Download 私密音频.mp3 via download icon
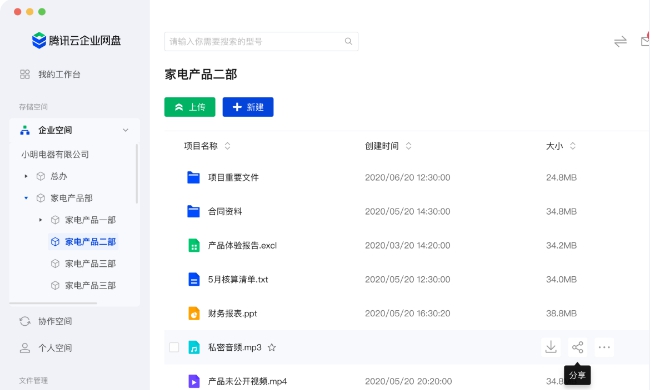The width and height of the screenshot is (651, 390). [x=551, y=347]
